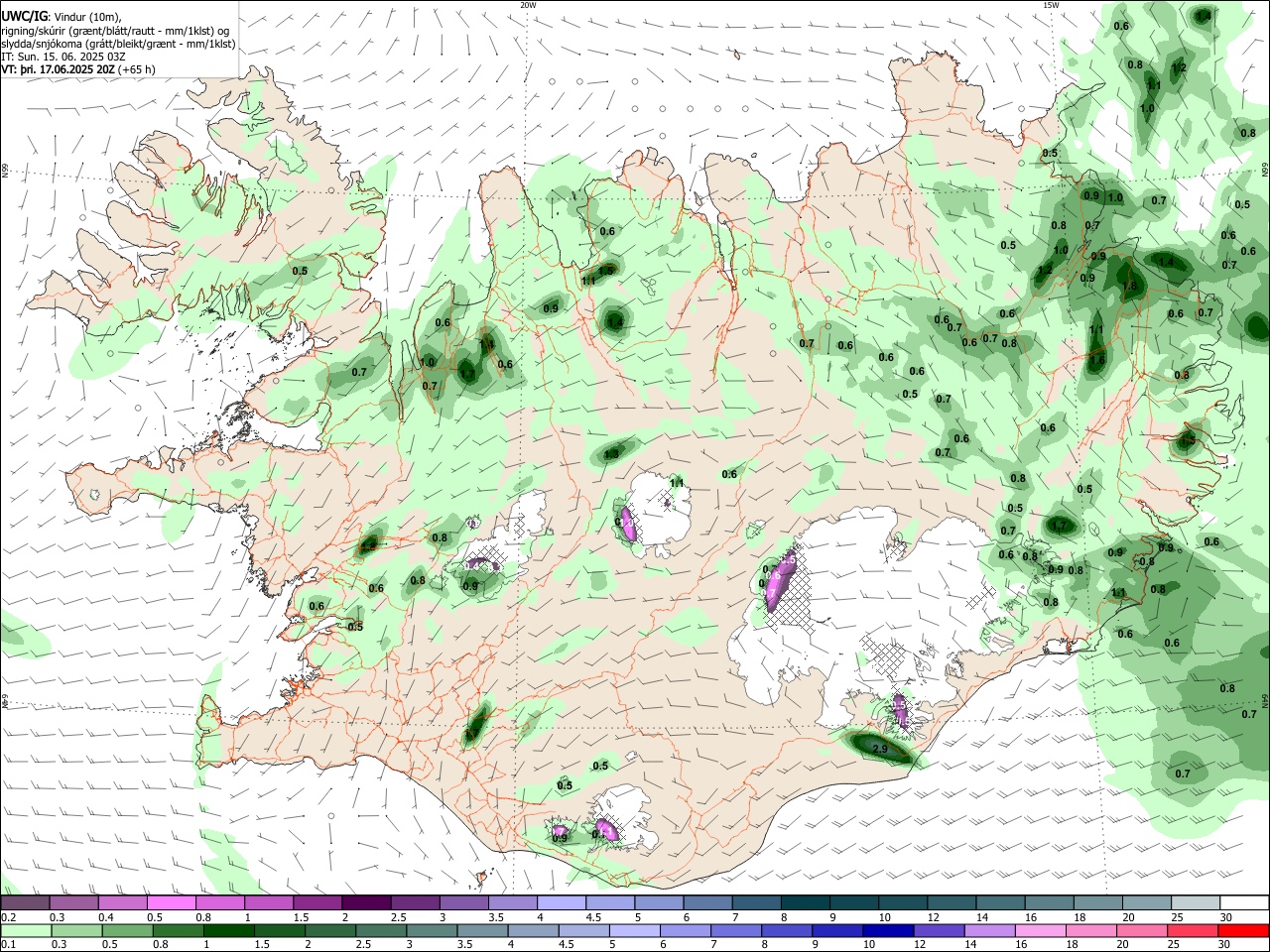Viewport: 1270px width, 952px height.
Task: Click the 1.6 precipitation value in the northeast
Action: tap(1097, 359)
